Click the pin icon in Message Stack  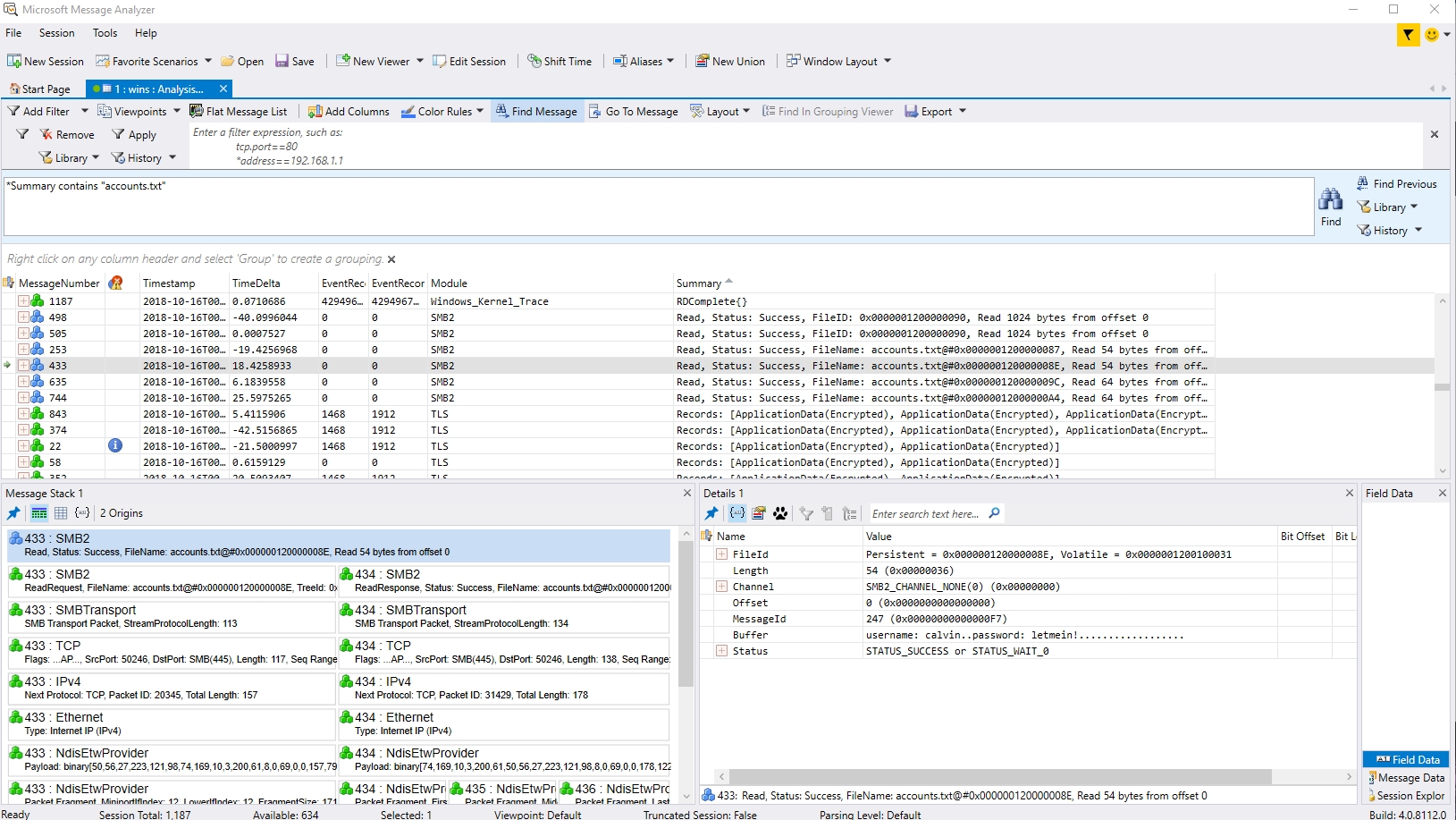click(x=13, y=513)
